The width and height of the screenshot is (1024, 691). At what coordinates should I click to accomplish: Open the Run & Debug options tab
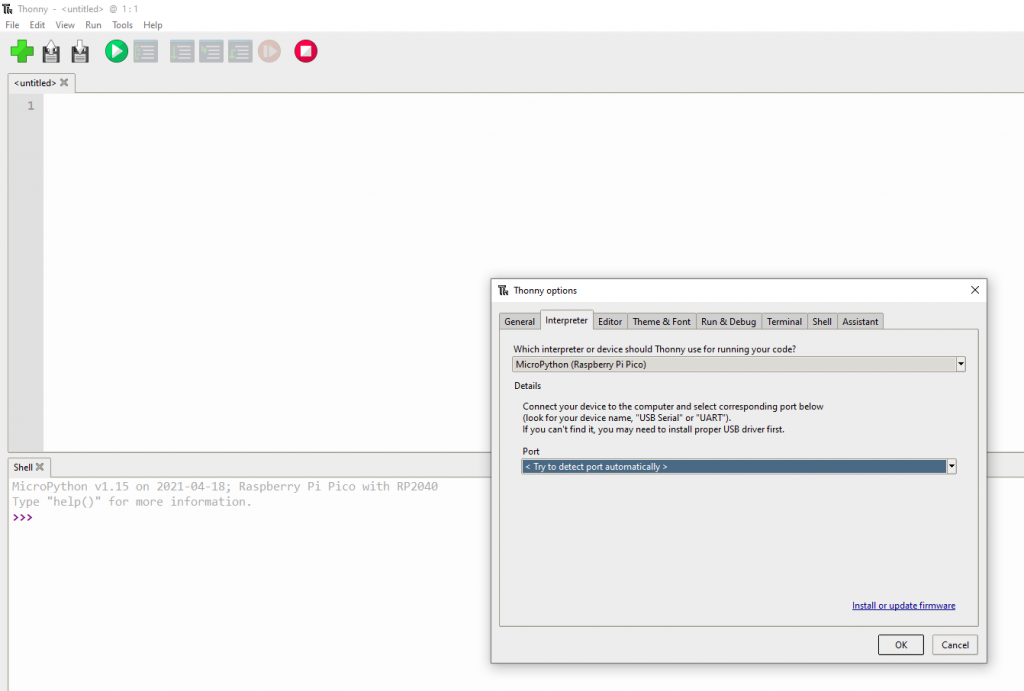[728, 321]
